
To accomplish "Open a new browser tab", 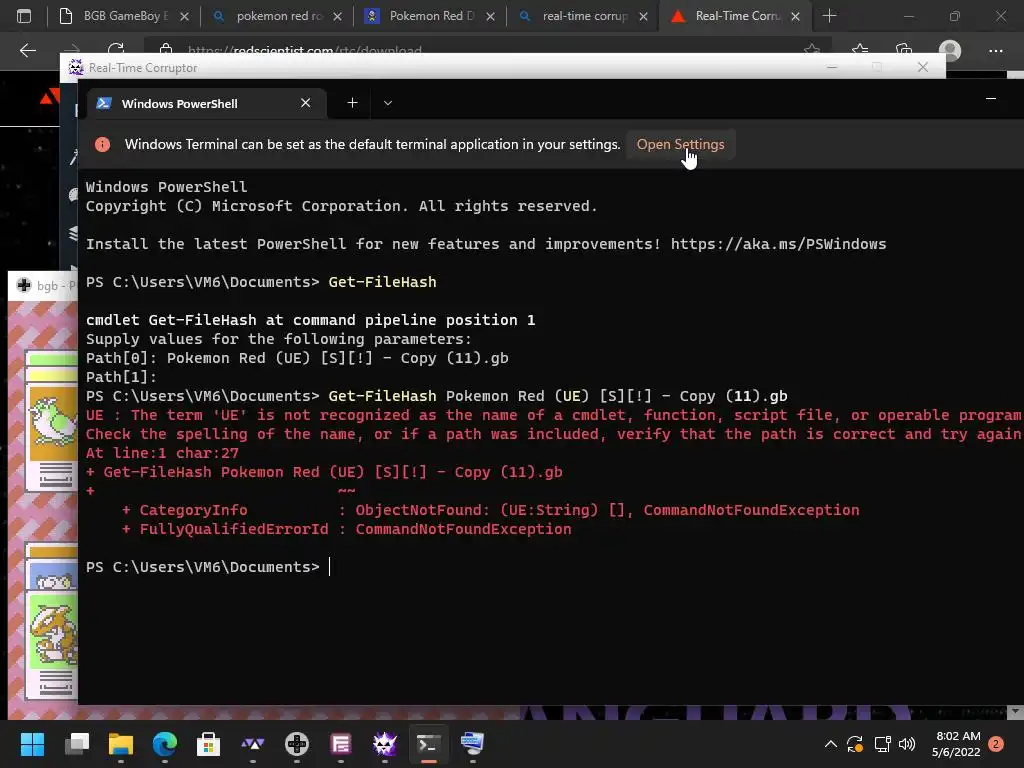I will tap(829, 16).
